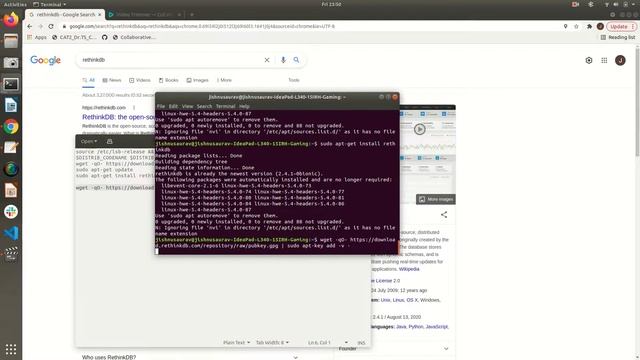Open RethinkDB: the open-source result link
This screenshot has height=360, width=640.
pyautogui.click(x=119, y=117)
